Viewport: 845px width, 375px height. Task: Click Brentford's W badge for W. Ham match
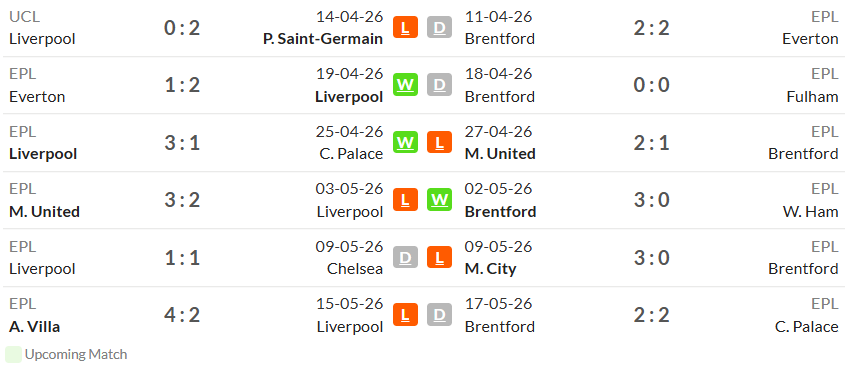tap(440, 199)
